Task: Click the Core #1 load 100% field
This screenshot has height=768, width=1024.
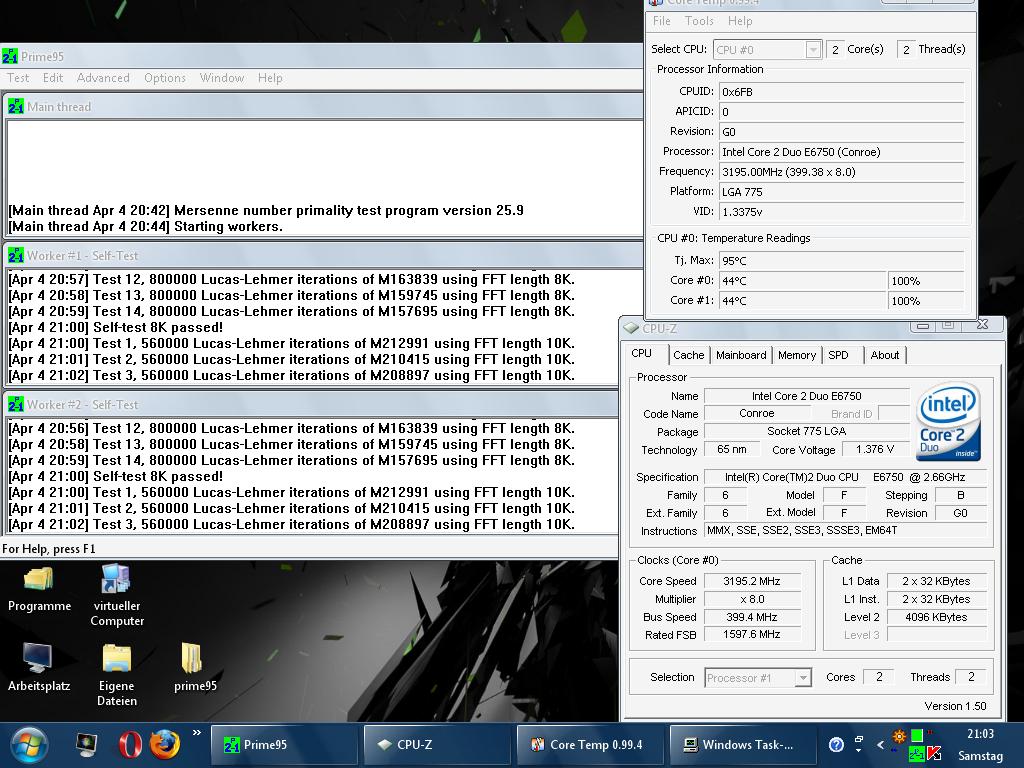Action: [926, 301]
